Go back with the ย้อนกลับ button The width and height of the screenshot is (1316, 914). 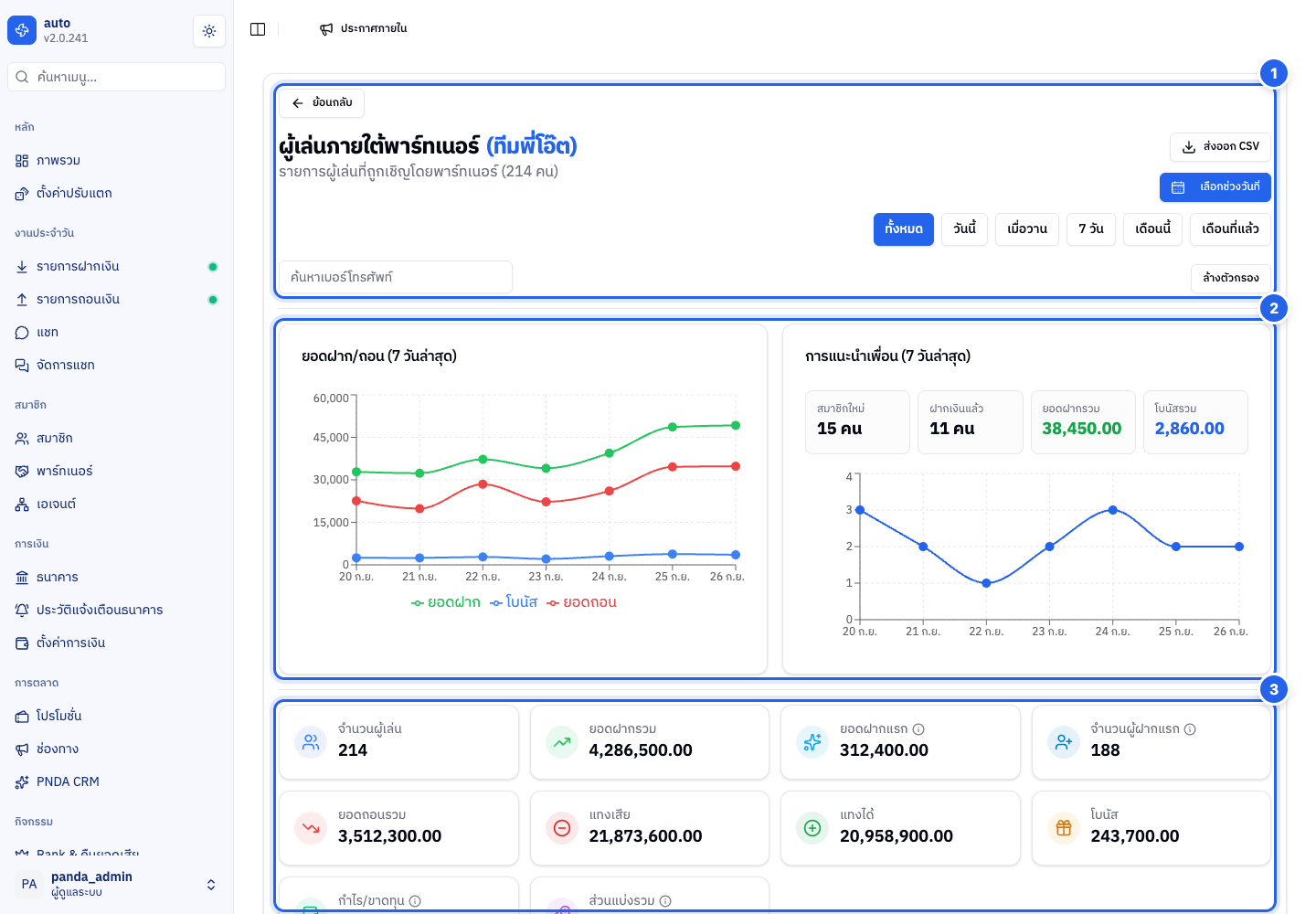tap(322, 103)
